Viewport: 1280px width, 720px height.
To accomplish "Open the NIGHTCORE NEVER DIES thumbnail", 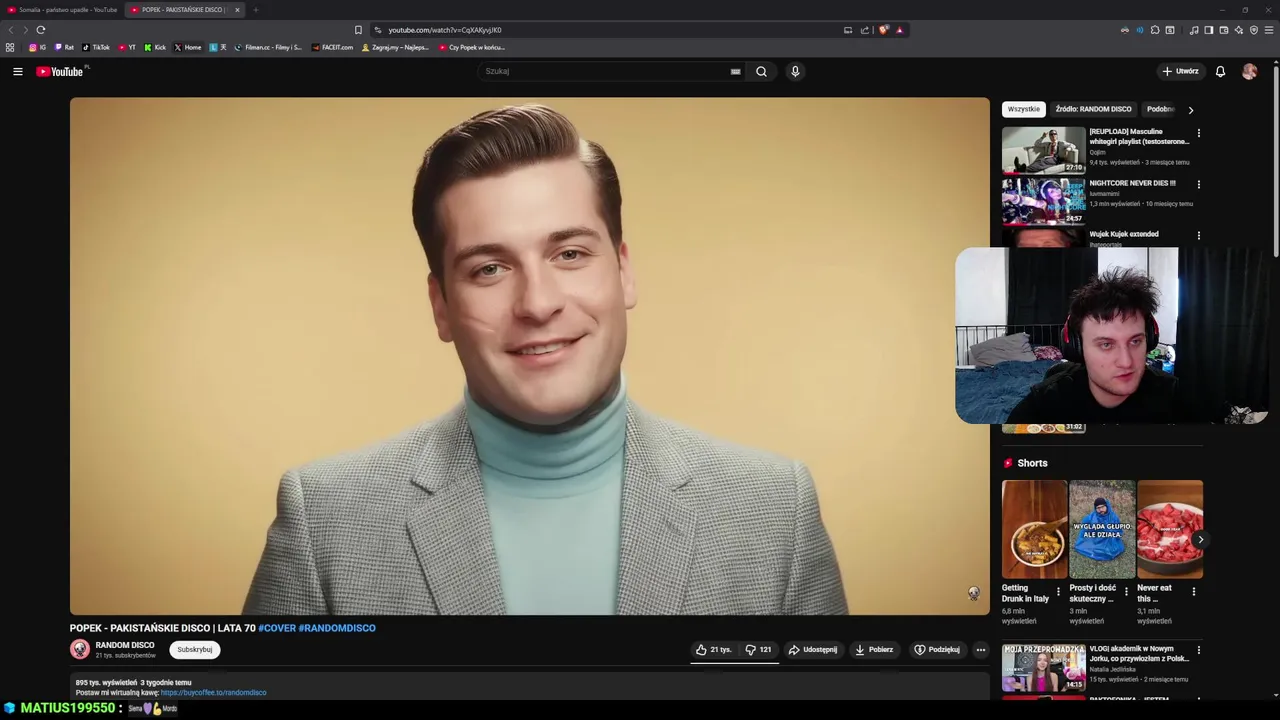I will pyautogui.click(x=1043, y=201).
